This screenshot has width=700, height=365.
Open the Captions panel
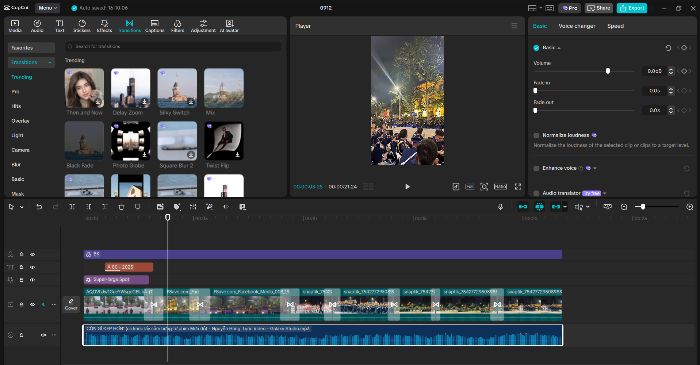click(x=155, y=26)
